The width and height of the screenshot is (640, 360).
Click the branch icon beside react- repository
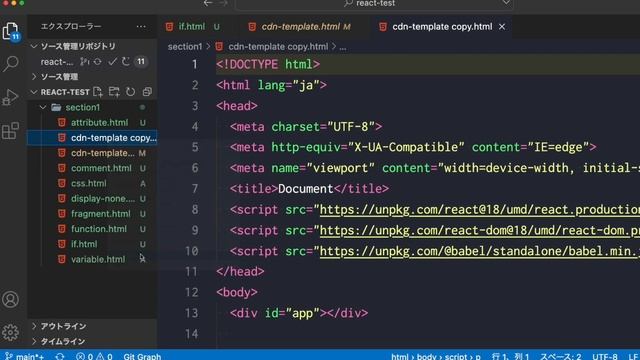(84, 62)
